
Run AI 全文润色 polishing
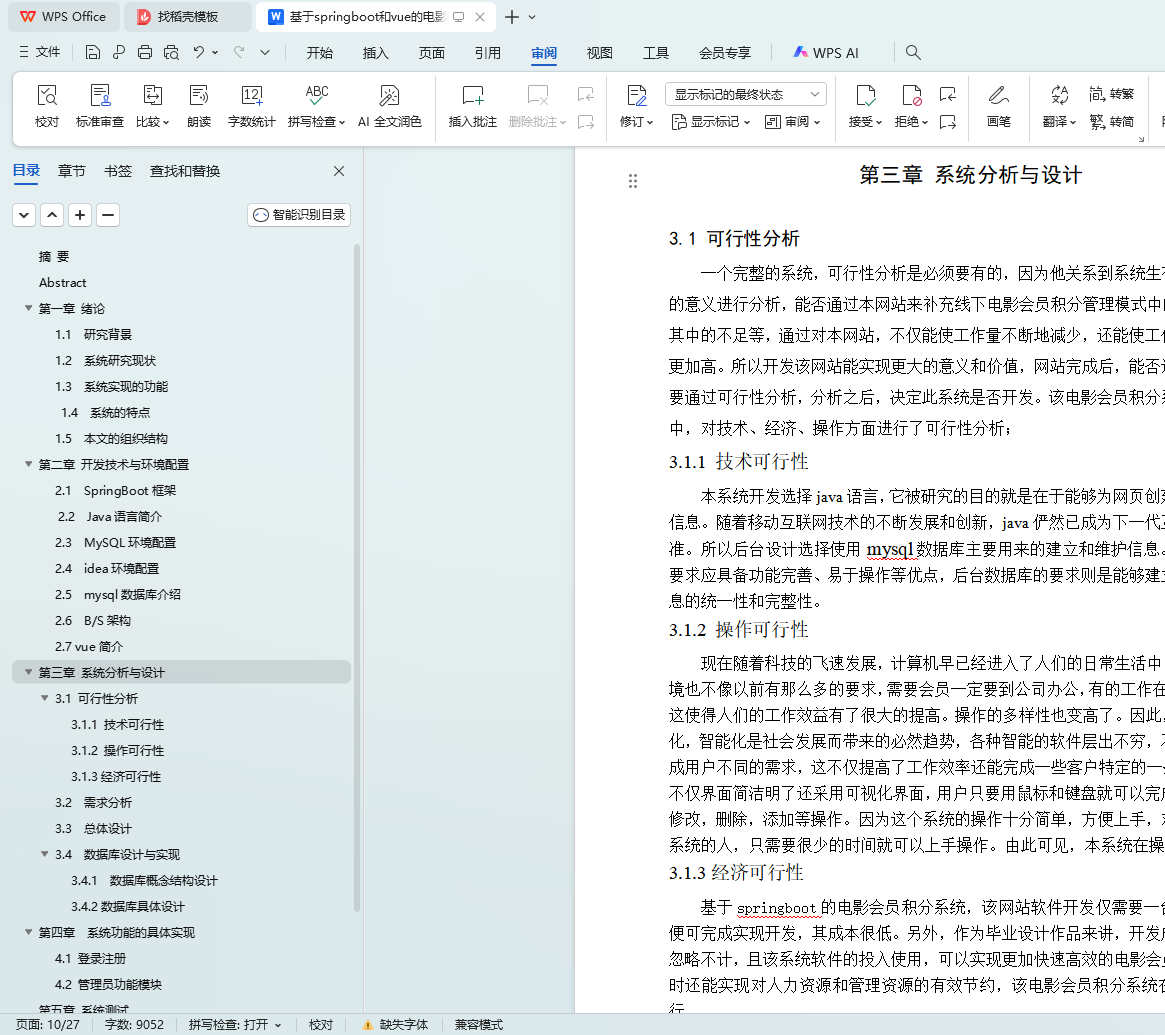click(x=389, y=106)
